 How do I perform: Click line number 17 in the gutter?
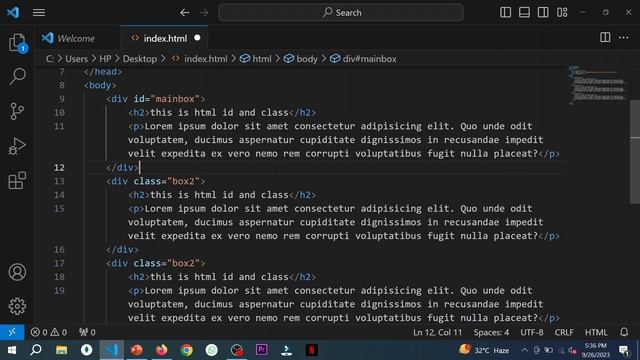(59, 263)
